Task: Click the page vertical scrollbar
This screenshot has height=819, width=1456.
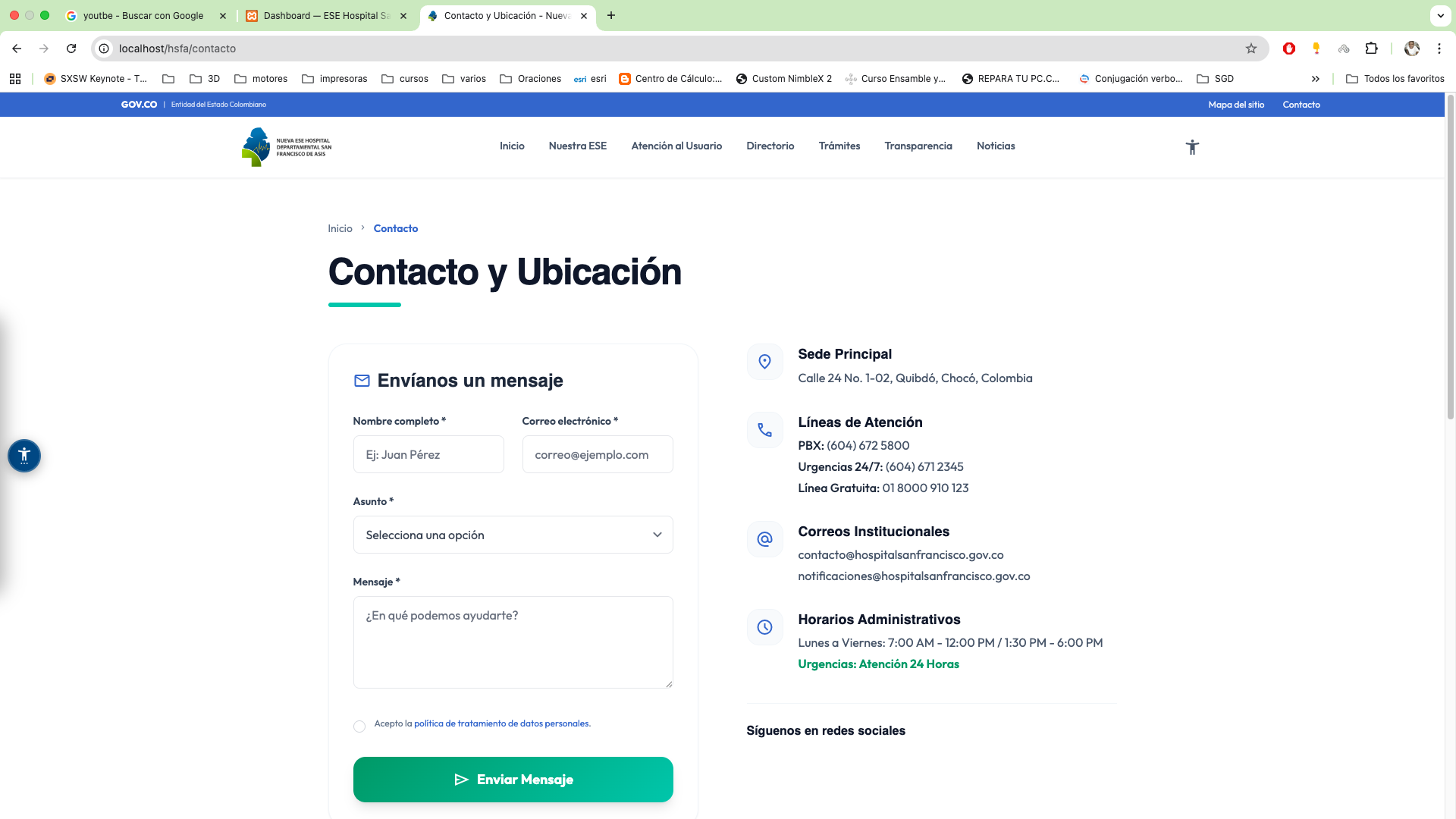Action: tap(1450, 258)
